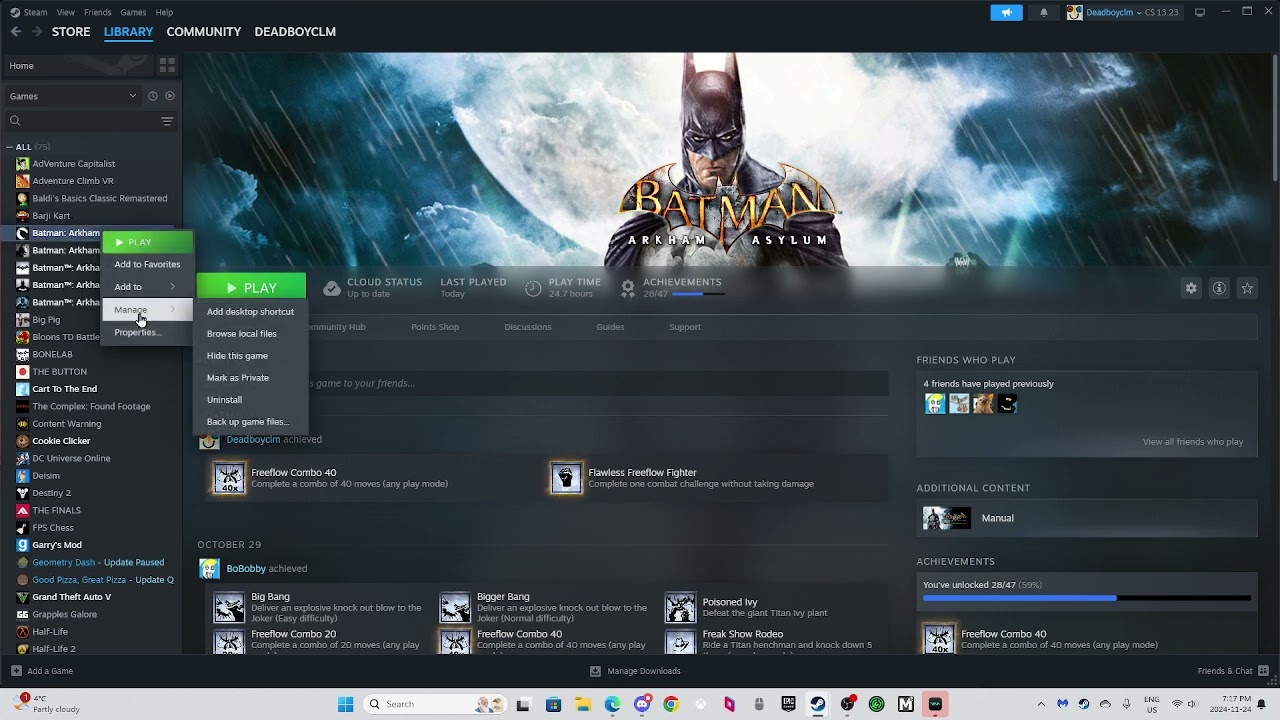
Task: Select Cookie Clicker in game list
Action: [x=61, y=441]
